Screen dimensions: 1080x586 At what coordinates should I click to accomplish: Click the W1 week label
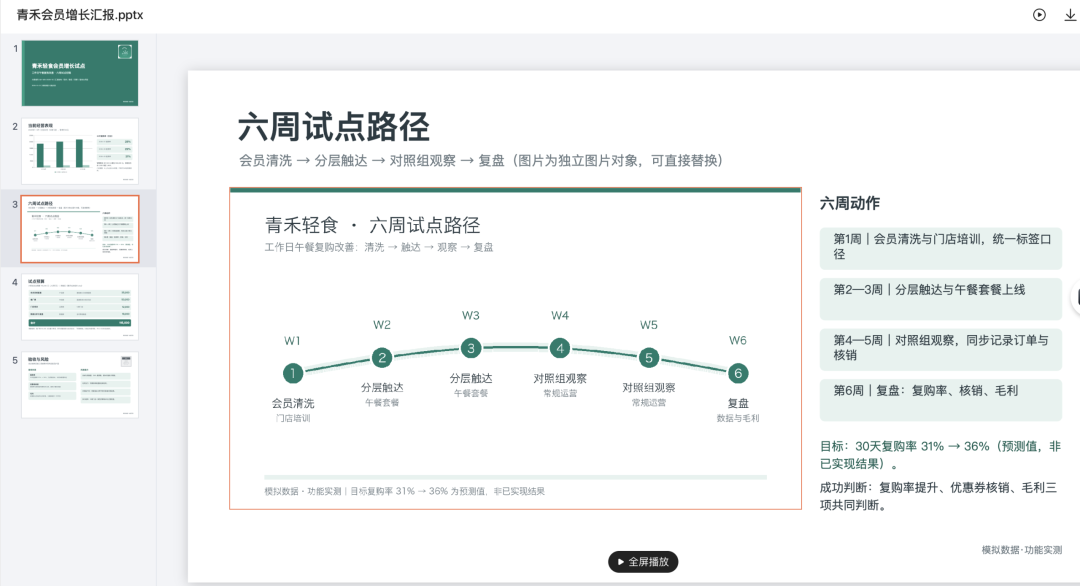pyautogui.click(x=293, y=341)
